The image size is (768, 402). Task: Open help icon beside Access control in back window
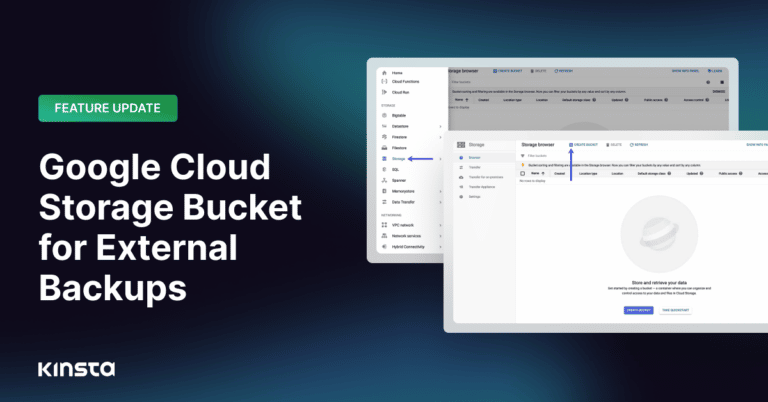tap(707, 100)
